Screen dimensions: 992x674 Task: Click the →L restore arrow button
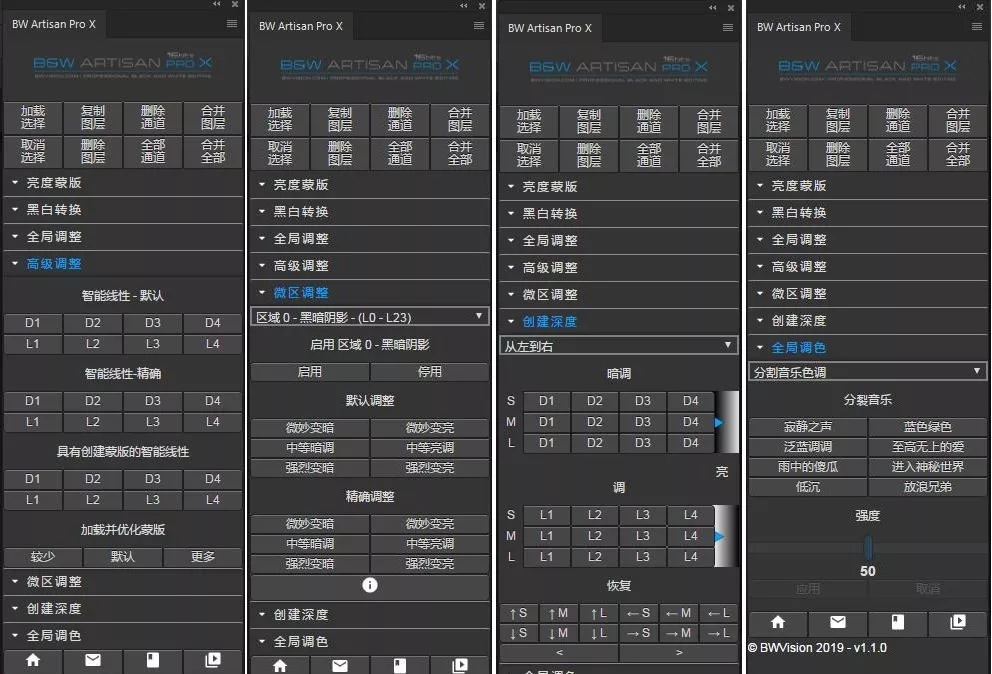click(x=718, y=633)
